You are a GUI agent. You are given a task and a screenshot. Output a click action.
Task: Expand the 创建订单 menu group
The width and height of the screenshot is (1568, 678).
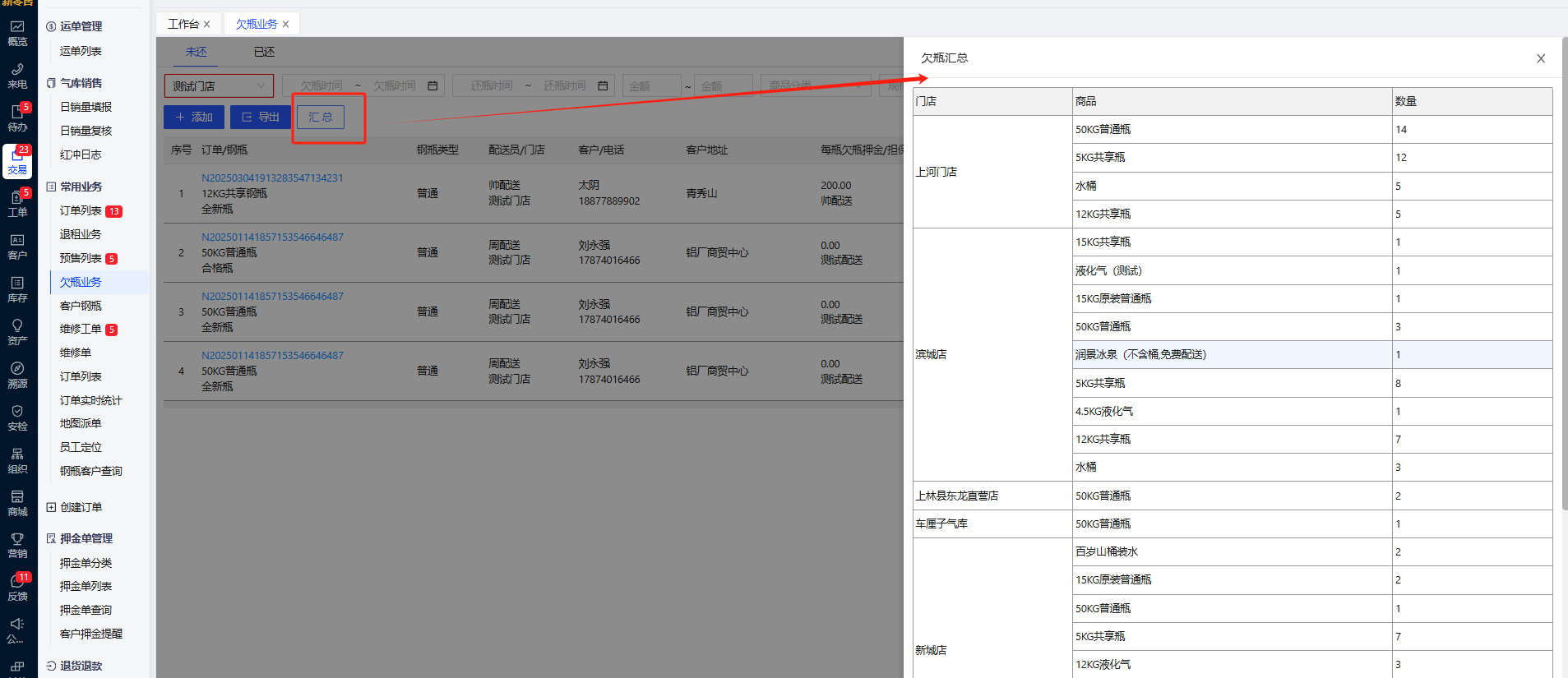tap(81, 507)
